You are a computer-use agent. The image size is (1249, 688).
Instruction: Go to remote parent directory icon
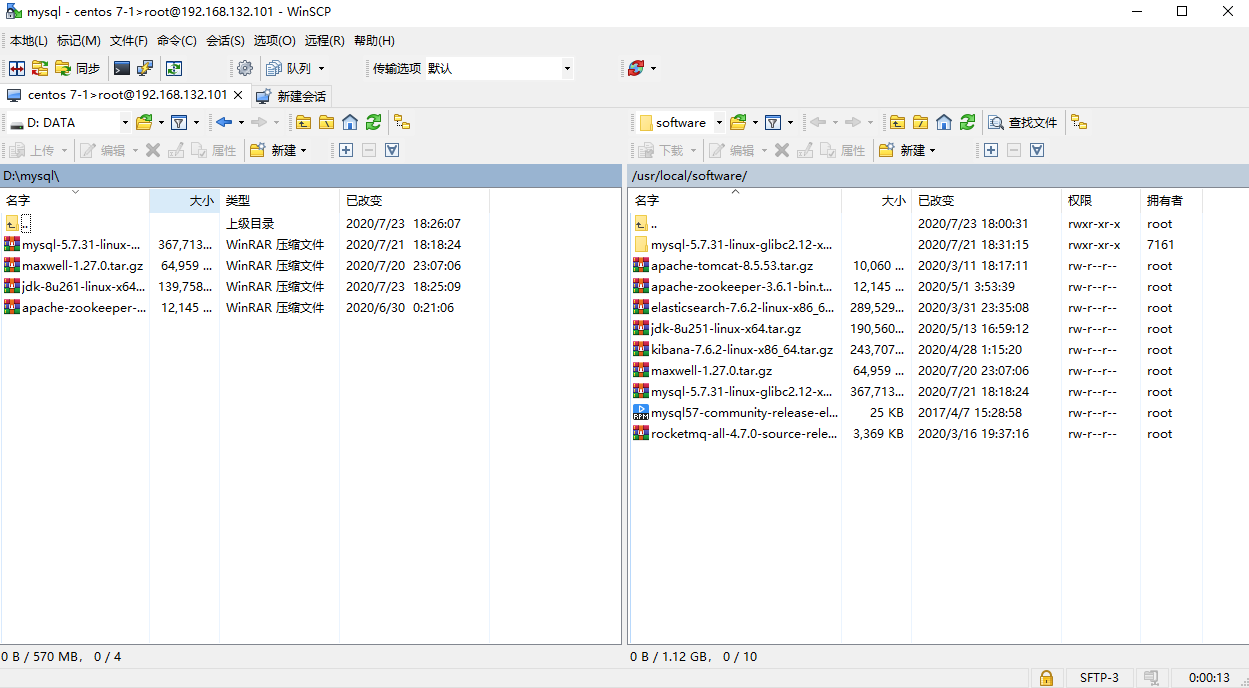coord(897,123)
